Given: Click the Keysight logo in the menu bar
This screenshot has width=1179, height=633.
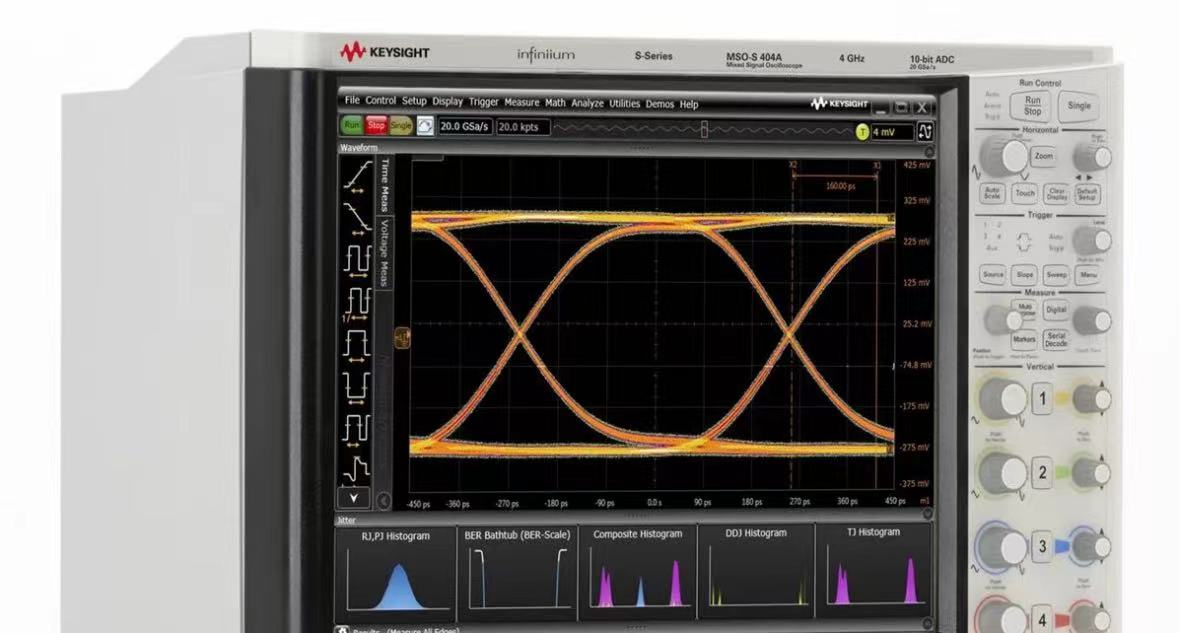Looking at the screenshot, I should coord(839,104).
